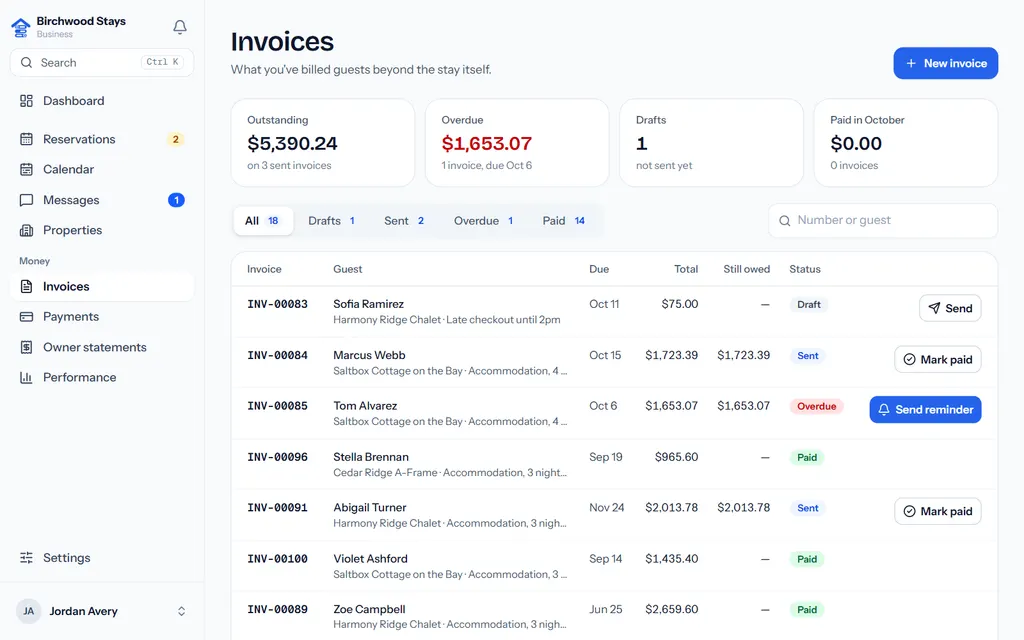Expand the Jordan Avery account switcher chevron
The height and width of the screenshot is (640, 1024).
point(182,611)
